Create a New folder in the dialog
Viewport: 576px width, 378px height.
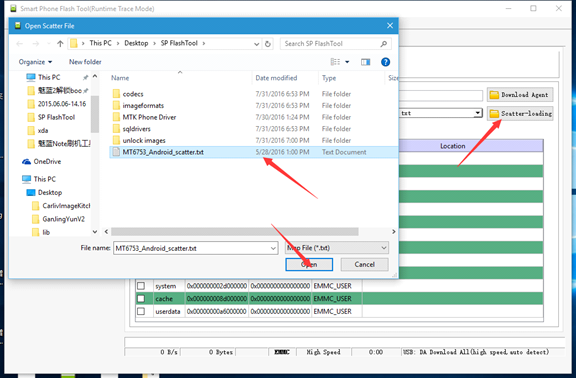tap(85, 62)
